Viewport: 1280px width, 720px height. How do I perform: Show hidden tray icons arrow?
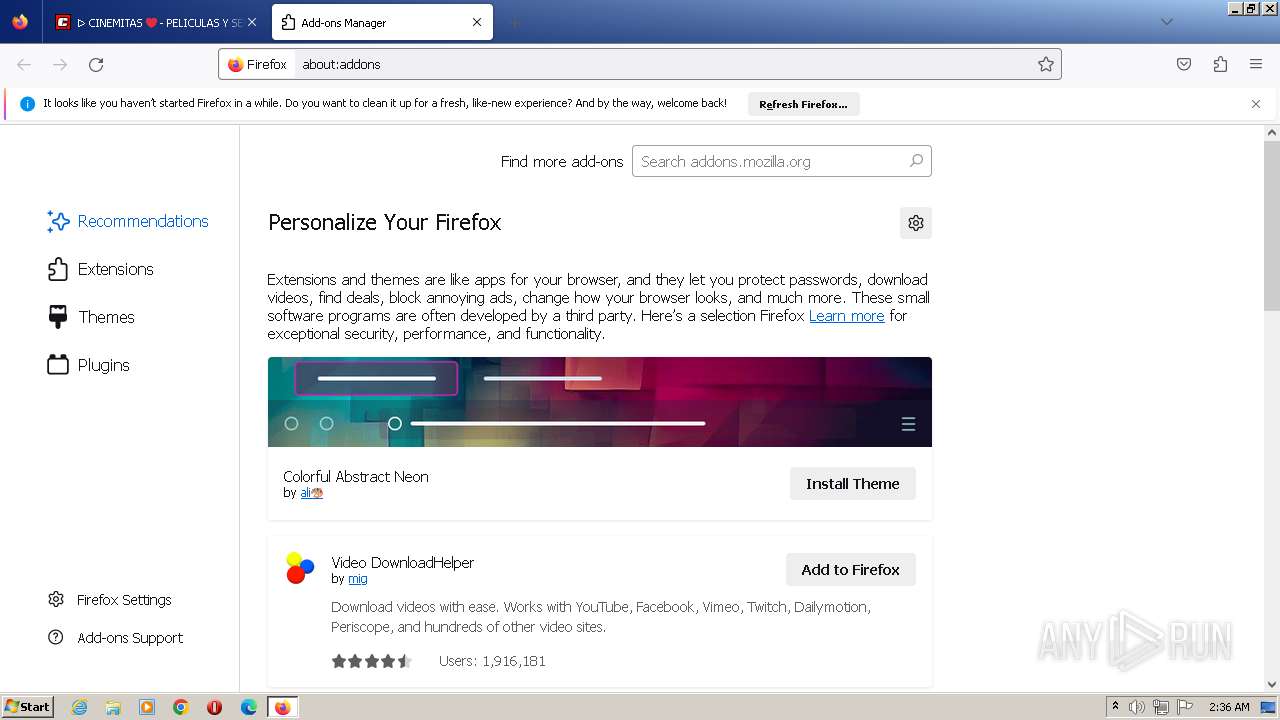click(x=1115, y=707)
